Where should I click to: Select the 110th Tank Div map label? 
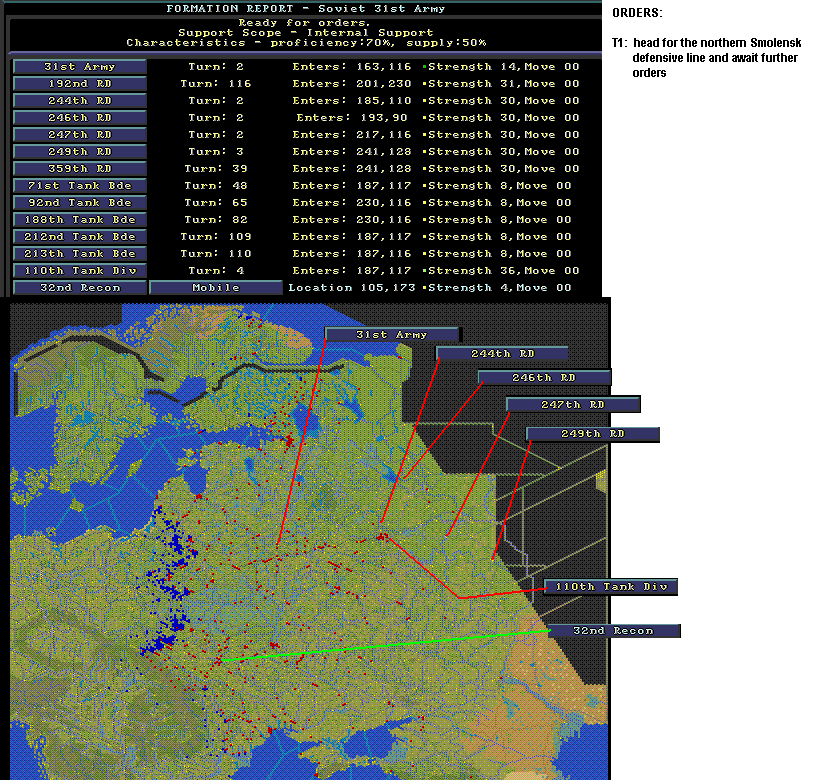click(611, 587)
